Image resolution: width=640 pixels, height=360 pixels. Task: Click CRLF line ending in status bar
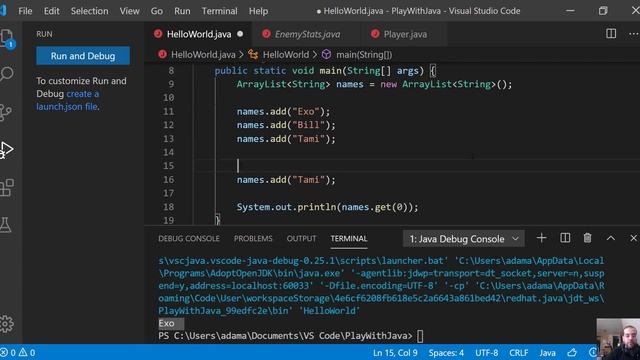pos(518,352)
